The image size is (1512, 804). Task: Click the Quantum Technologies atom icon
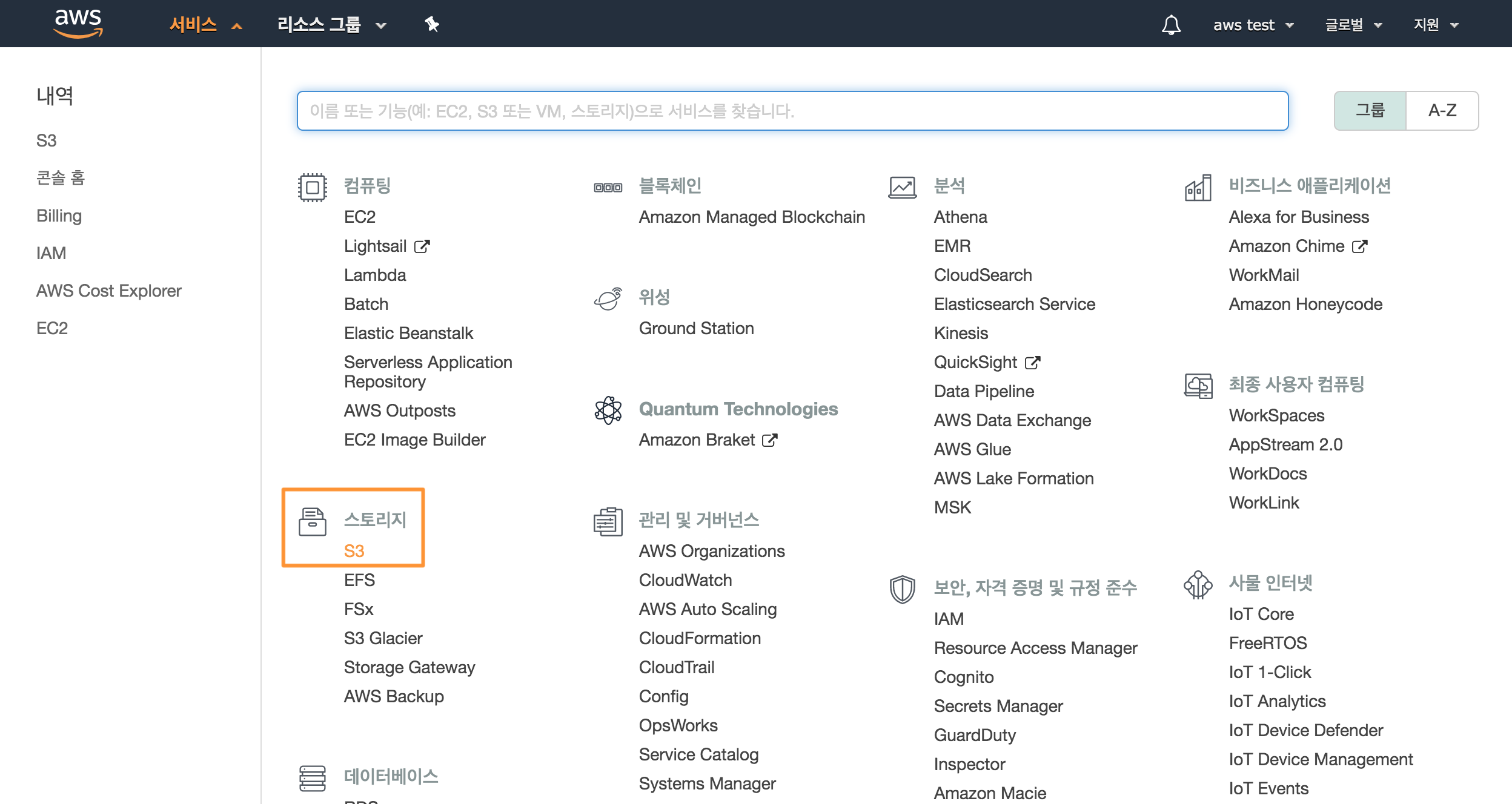pos(608,410)
